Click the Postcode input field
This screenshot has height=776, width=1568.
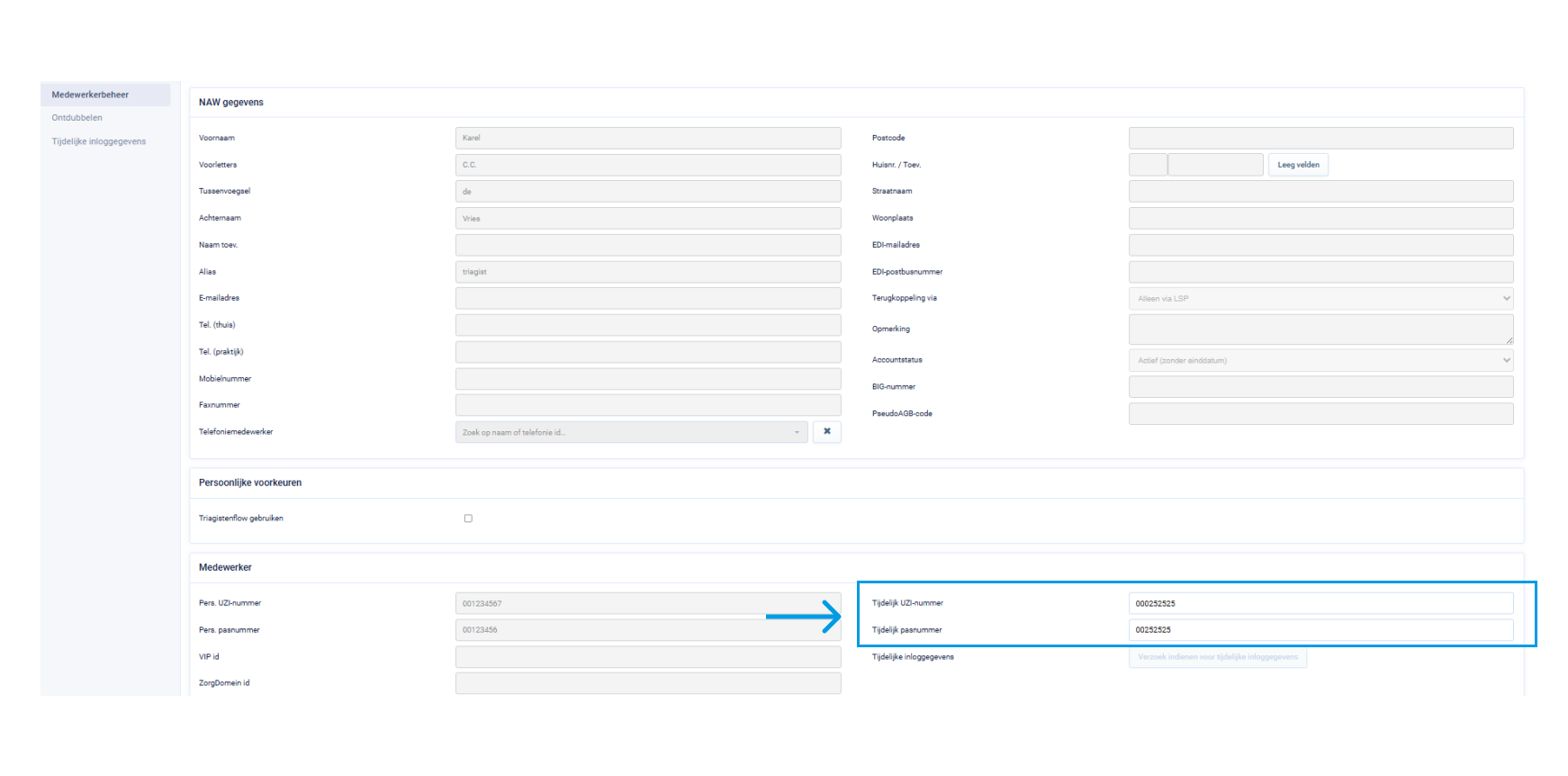(1320, 139)
